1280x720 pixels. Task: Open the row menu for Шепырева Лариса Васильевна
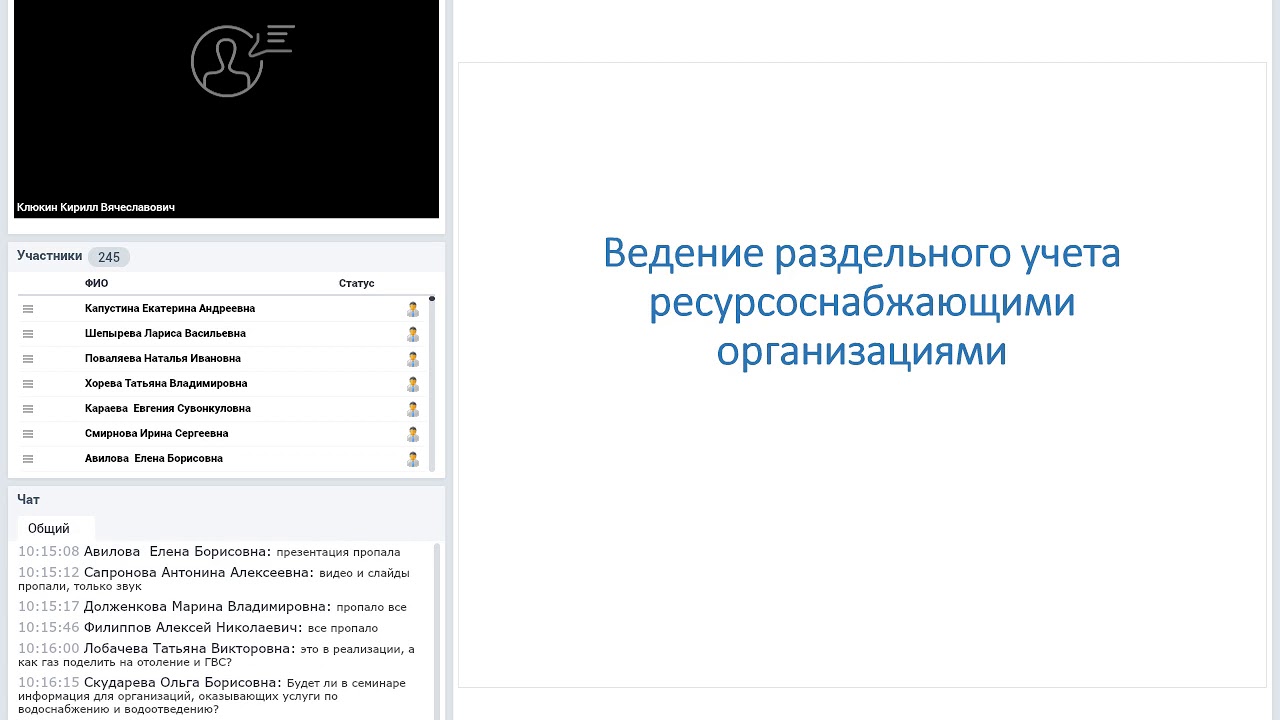tap(28, 334)
